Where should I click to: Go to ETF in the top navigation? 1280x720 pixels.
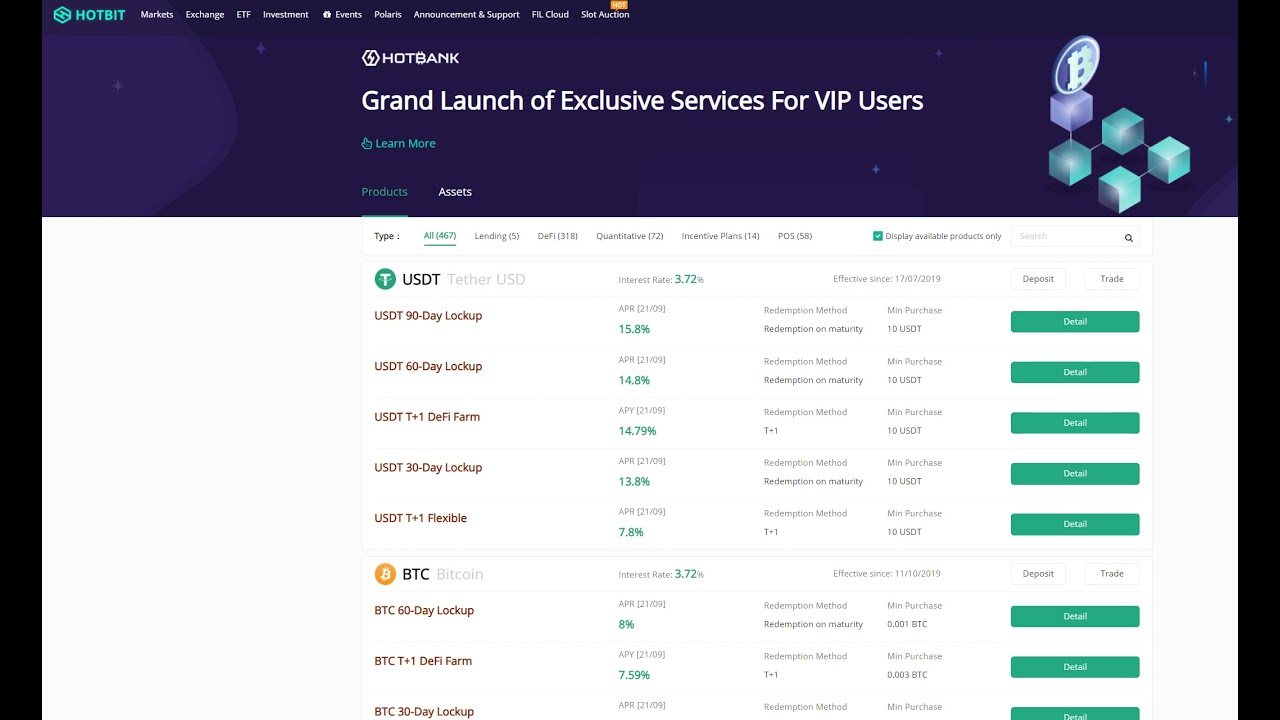244,15
